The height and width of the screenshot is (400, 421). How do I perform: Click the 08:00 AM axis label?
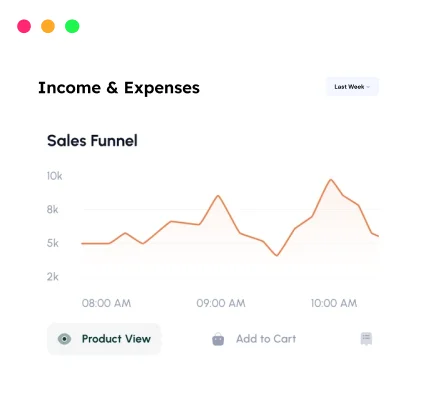106,303
